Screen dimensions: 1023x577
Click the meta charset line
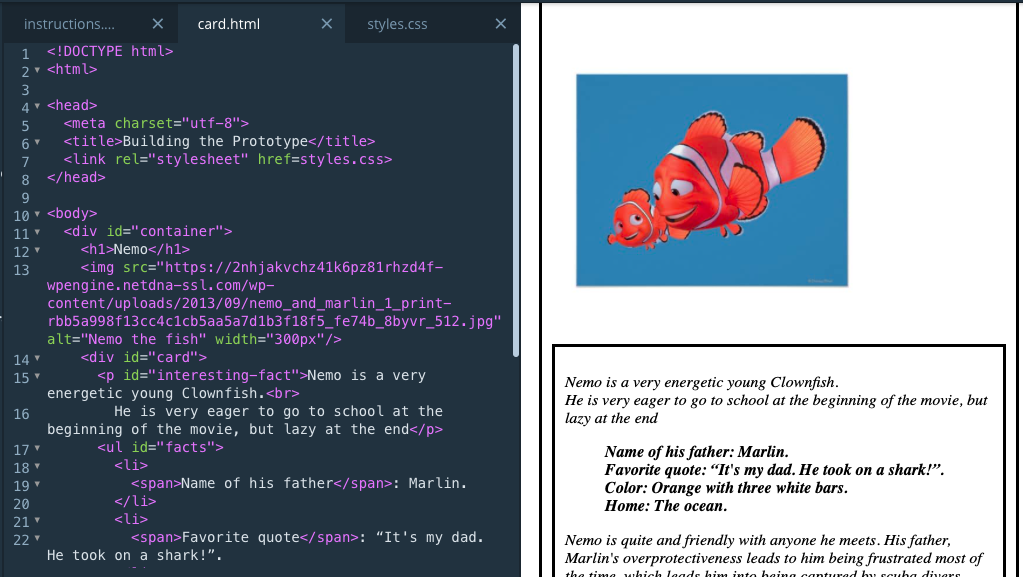[157, 123]
